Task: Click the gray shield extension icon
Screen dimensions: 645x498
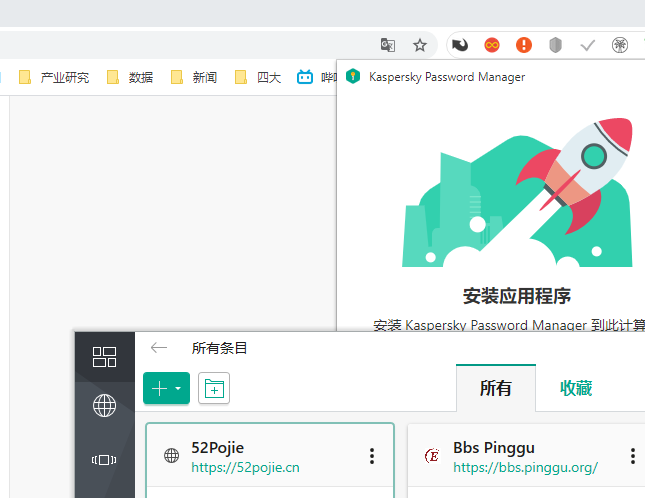Action: 556,45
